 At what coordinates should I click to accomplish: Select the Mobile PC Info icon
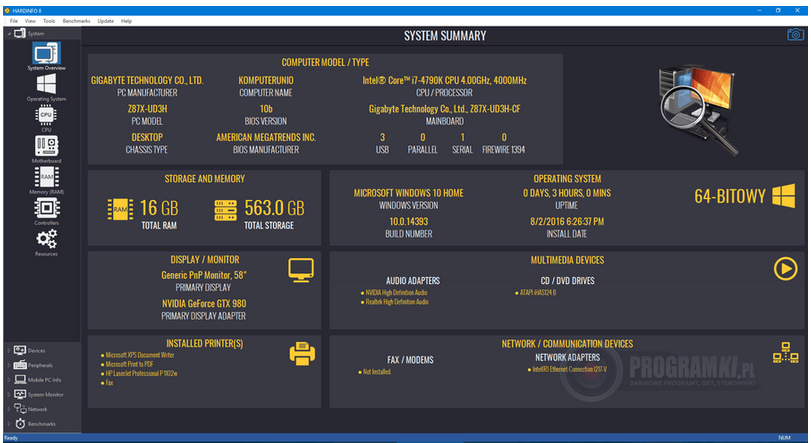(x=20, y=379)
